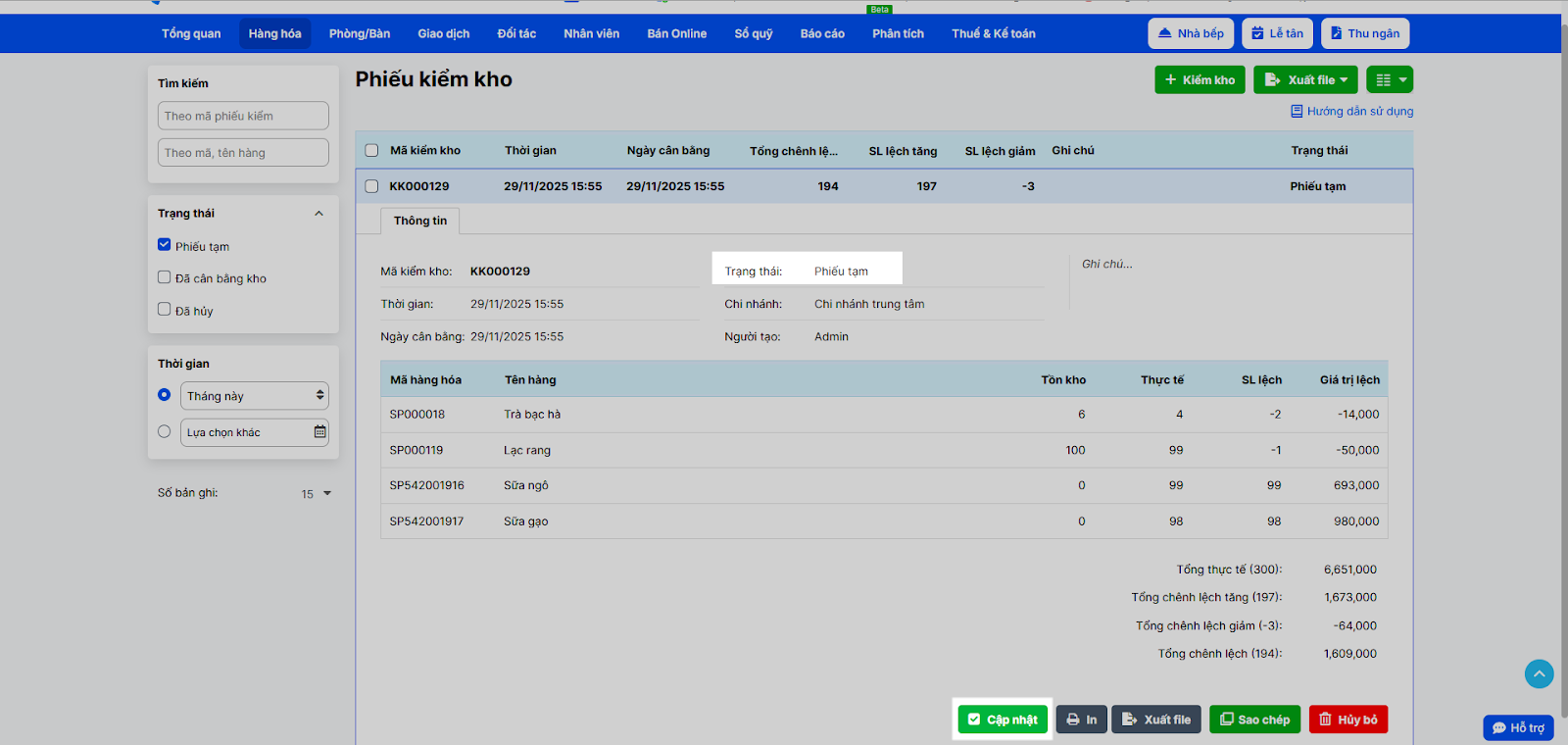Click the Cập nhật update button
1568x745 pixels.
point(1003,720)
